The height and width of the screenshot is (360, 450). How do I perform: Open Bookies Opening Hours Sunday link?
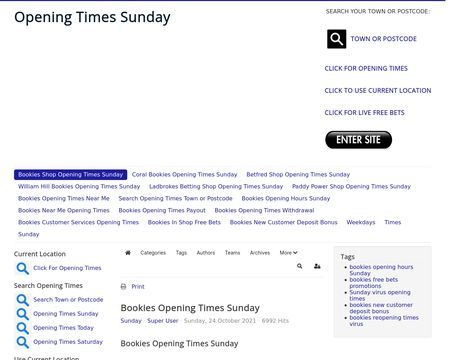pyautogui.click(x=286, y=198)
